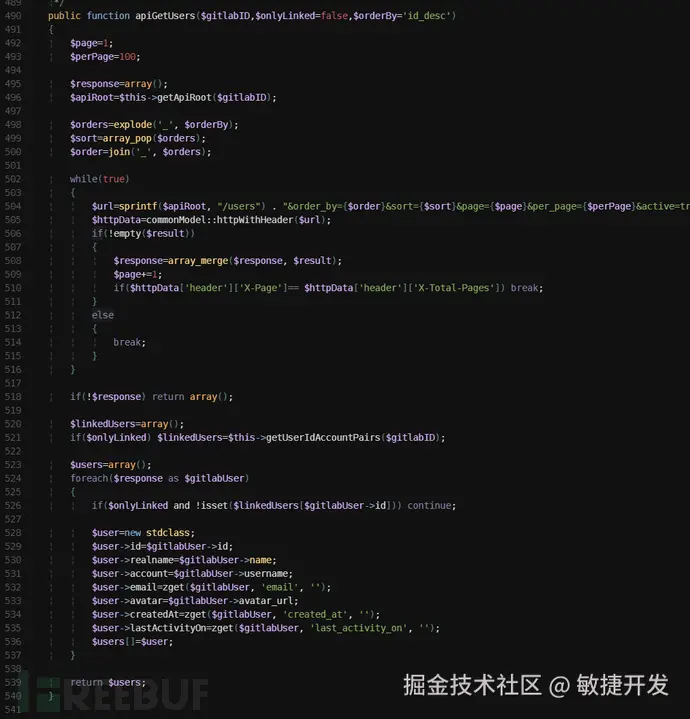This screenshot has width=690, height=719.
Task: Click the while(true) statement
Action: click(99, 179)
